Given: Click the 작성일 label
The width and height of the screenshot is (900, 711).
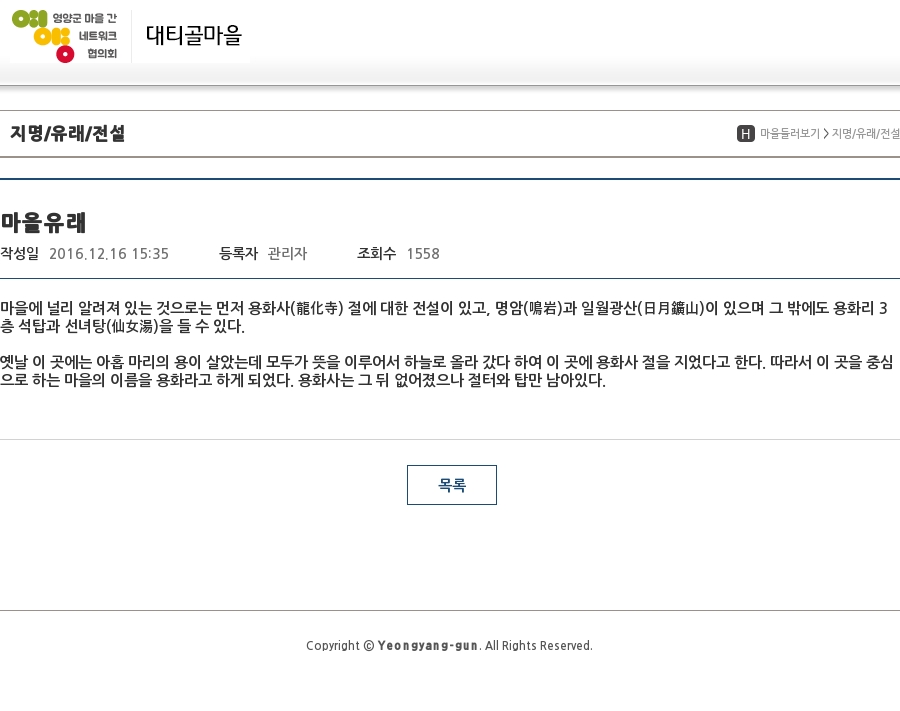Looking at the screenshot, I should coord(20,254).
